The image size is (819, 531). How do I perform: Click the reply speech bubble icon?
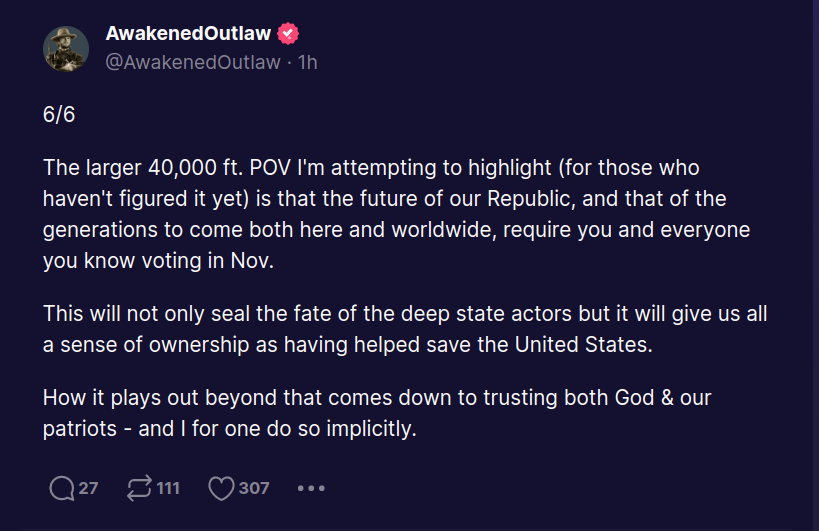[x=61, y=488]
